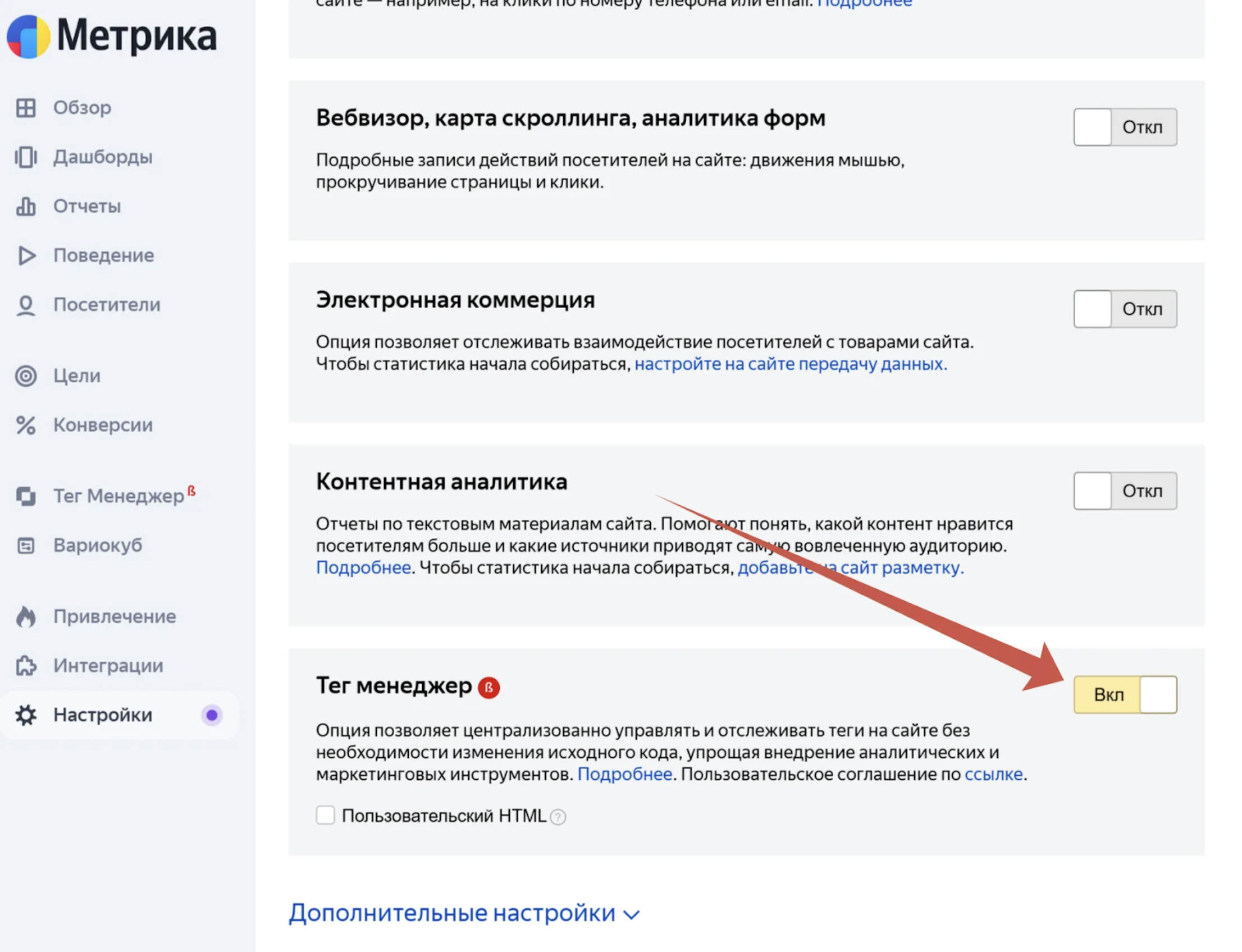Screen dimensions: 1242x952
Task: Click the Дашборды icon in sidebar
Action: click(25, 157)
